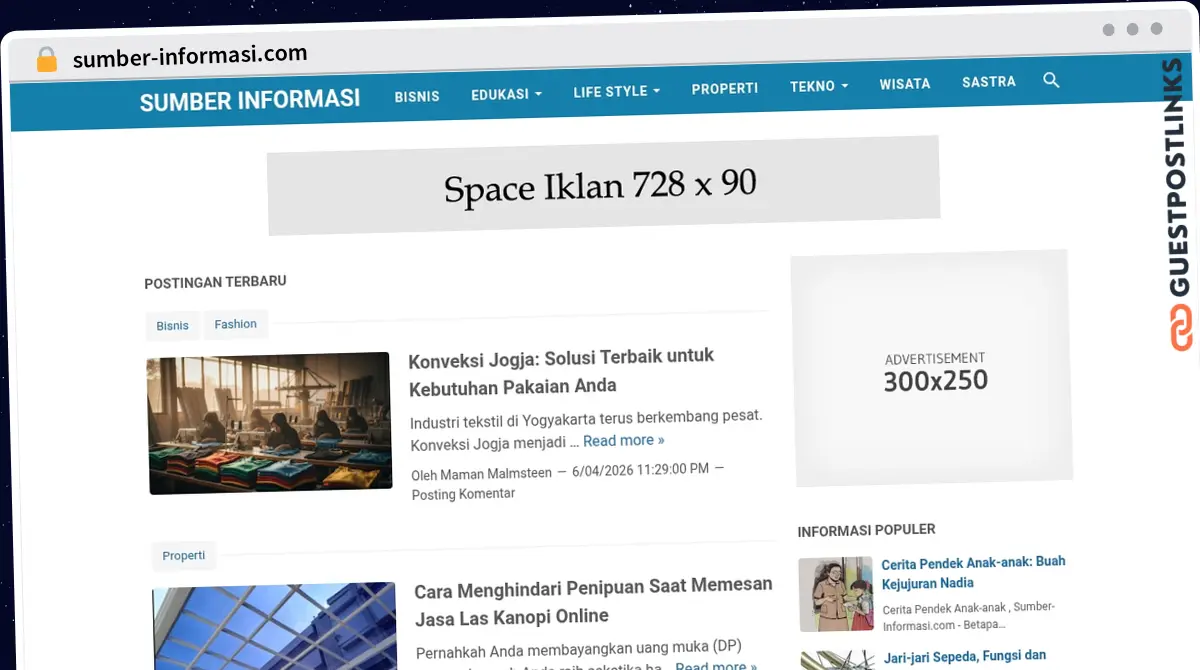Image resolution: width=1200 pixels, height=670 pixels.
Task: Click the Space Iklan 728 x 90 banner
Action: [x=603, y=185]
